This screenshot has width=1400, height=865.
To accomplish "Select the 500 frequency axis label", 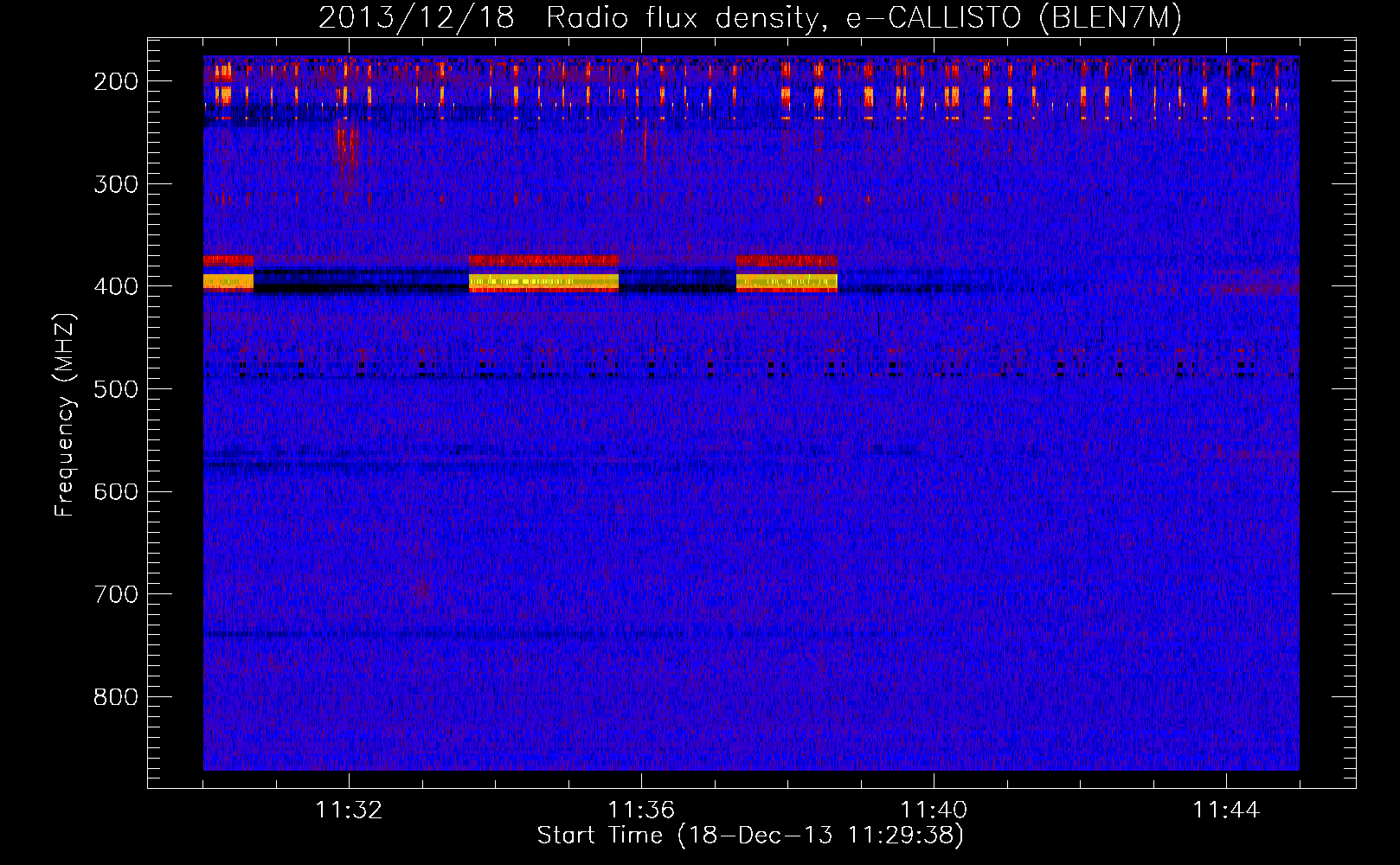I will point(116,389).
